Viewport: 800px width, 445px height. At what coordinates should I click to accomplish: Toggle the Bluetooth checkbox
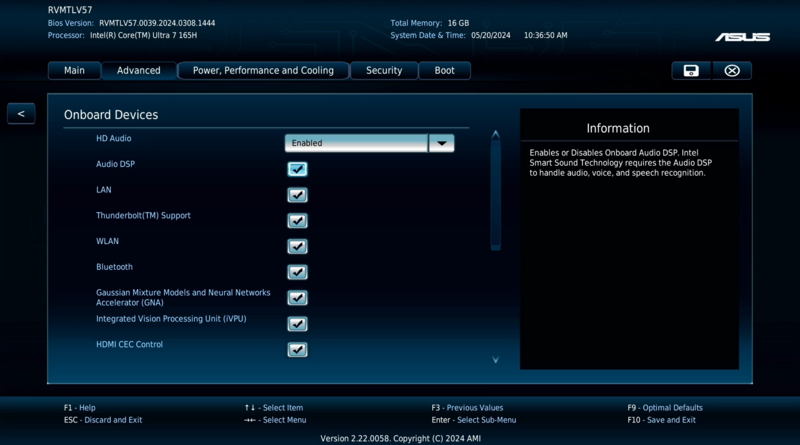pos(297,272)
